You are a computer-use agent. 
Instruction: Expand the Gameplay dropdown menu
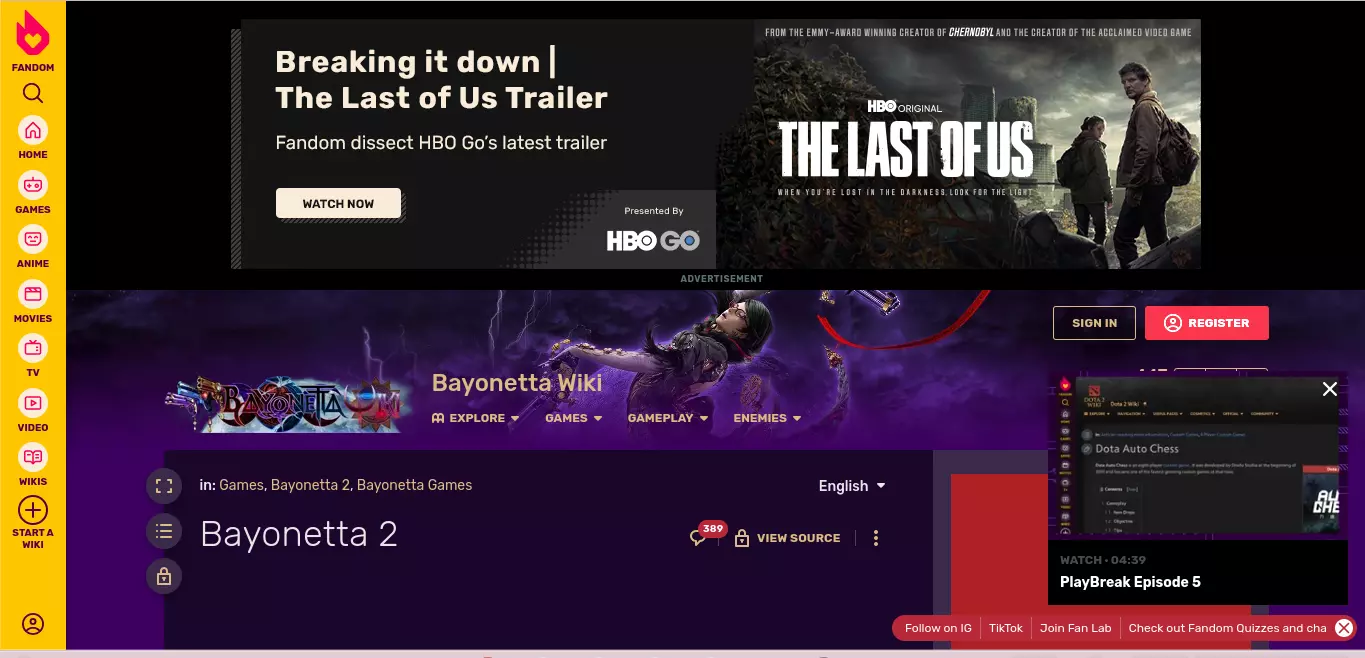click(668, 418)
